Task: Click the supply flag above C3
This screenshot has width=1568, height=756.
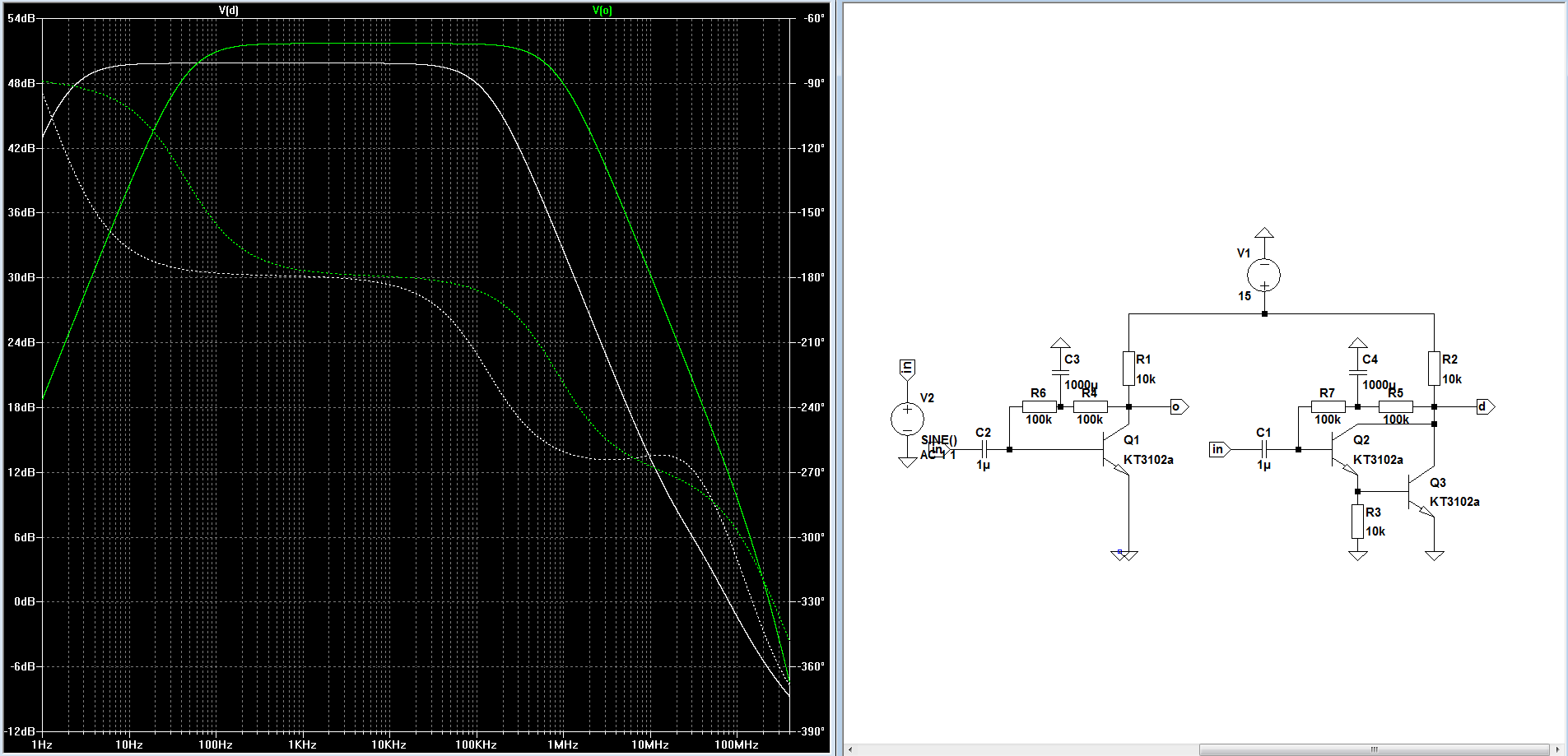Action: tap(1061, 343)
